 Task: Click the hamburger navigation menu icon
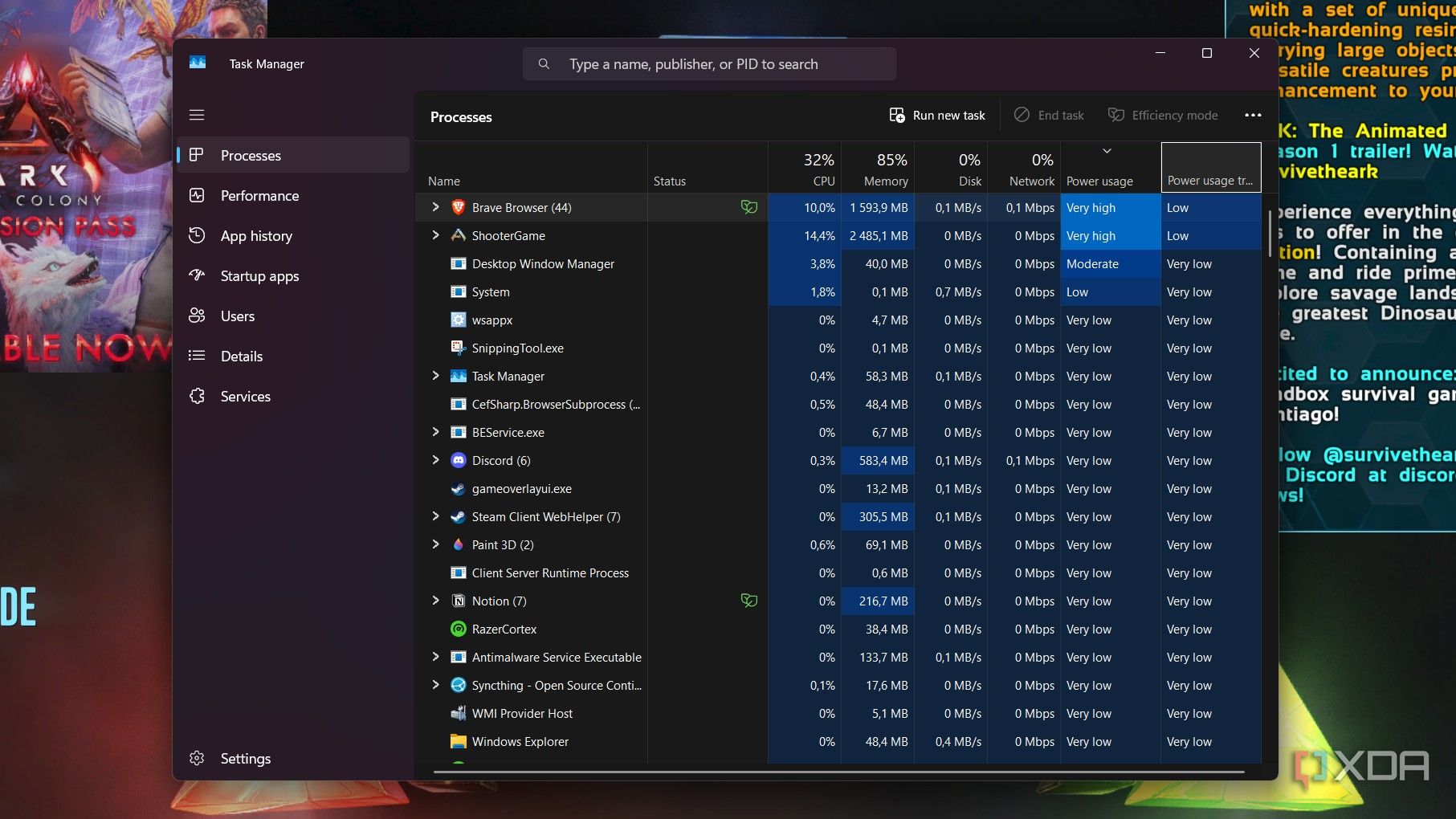pos(197,115)
